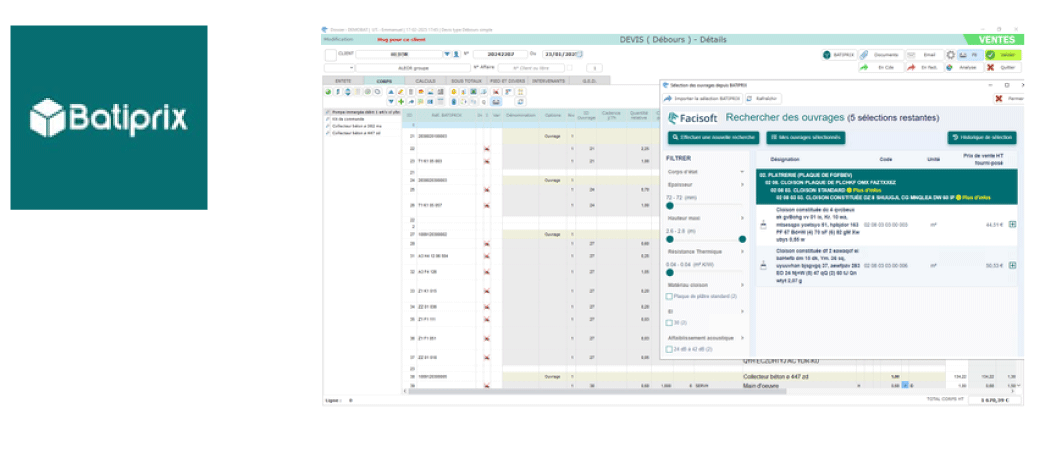Click the blue up-triangle icon in the Corps toolbar
The height and width of the screenshot is (449, 1056).
click(x=391, y=92)
